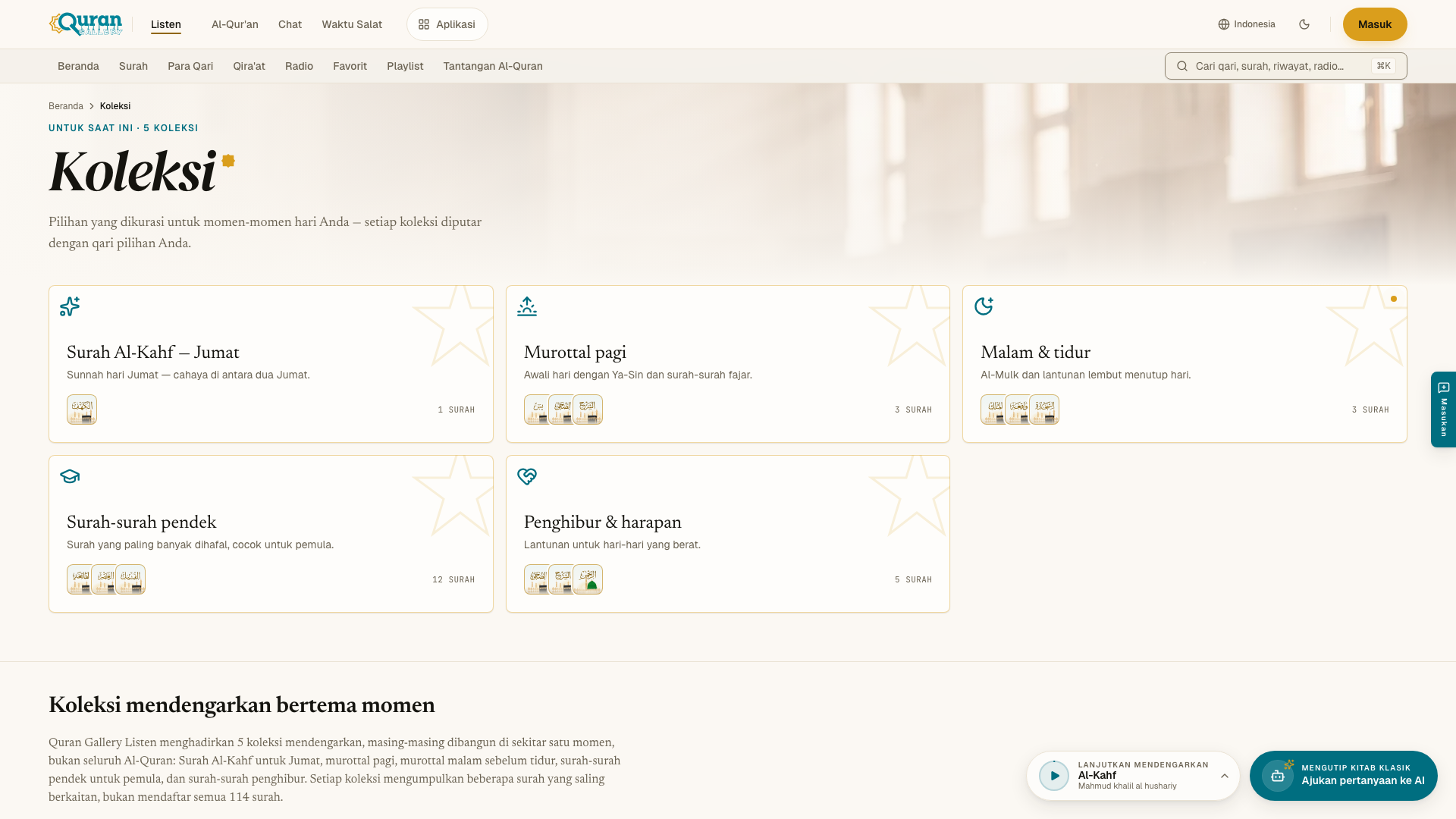The height and width of the screenshot is (819, 1456).
Task: Open the Qira'at section
Action: click(x=249, y=66)
